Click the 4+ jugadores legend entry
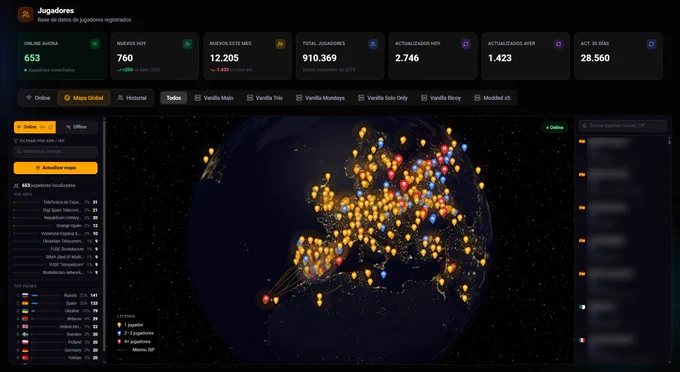 [x=134, y=341]
